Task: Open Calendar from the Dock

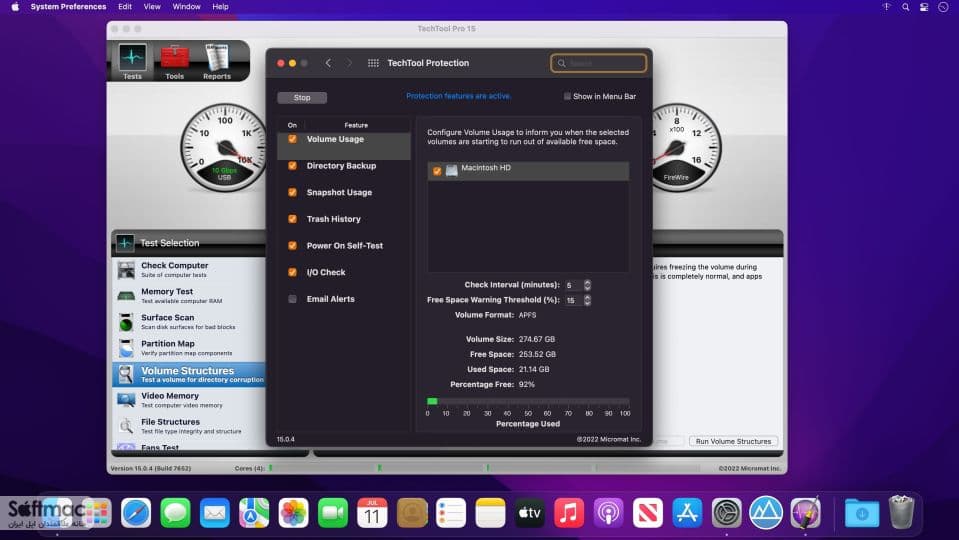Action: 372,512
